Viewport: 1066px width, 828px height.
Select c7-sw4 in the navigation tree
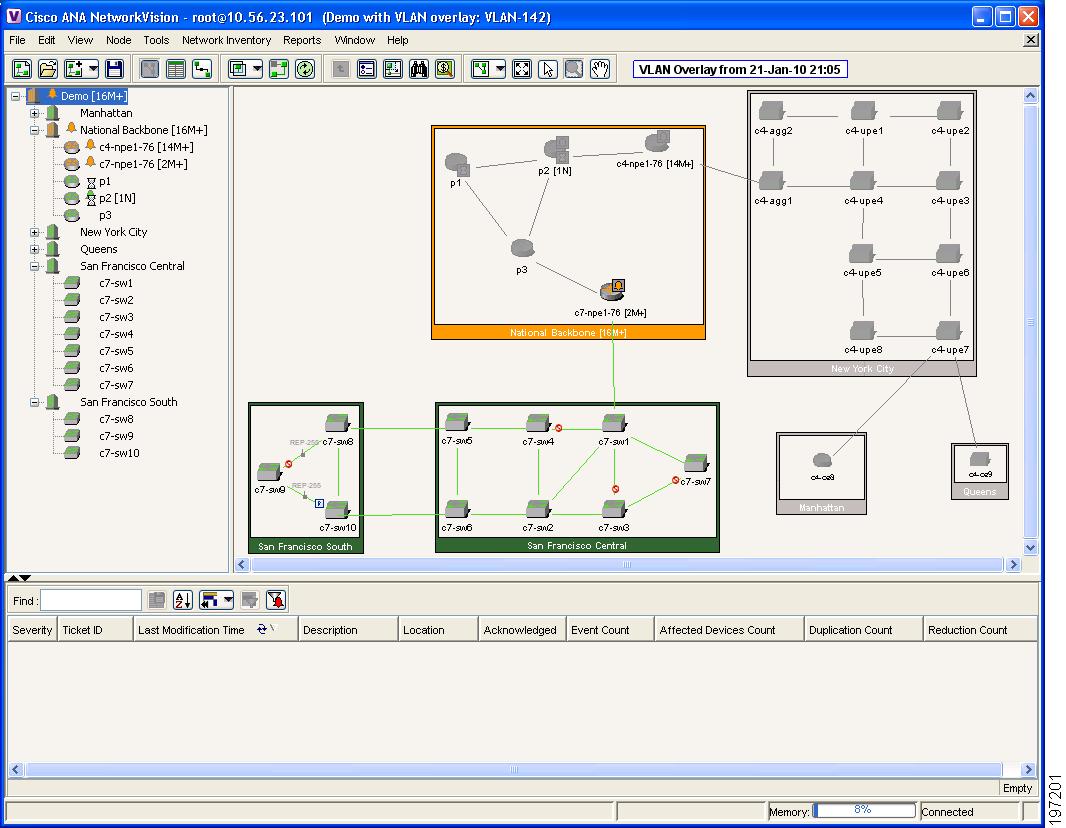tap(116, 334)
